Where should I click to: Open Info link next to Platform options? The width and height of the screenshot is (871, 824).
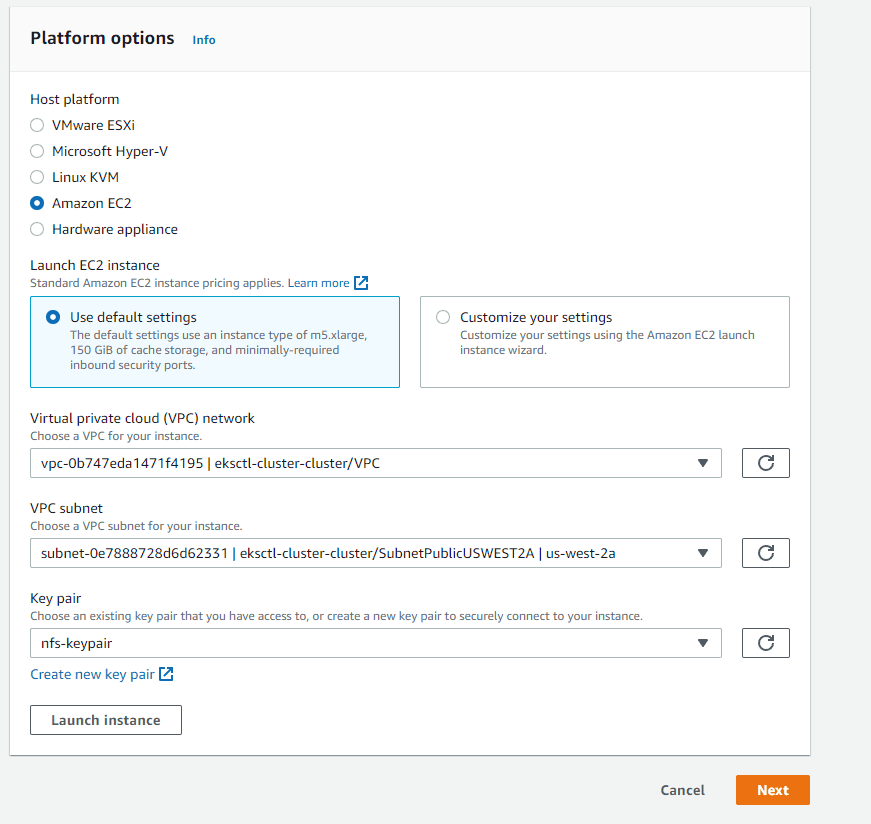204,40
